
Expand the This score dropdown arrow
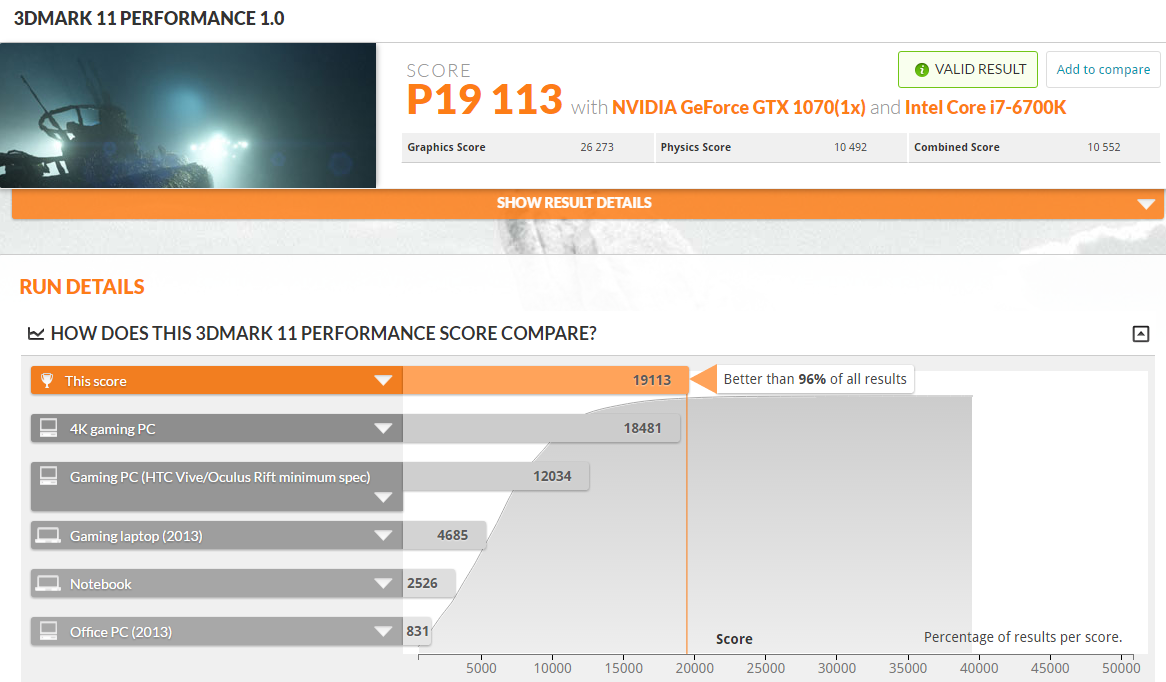pyautogui.click(x=383, y=381)
